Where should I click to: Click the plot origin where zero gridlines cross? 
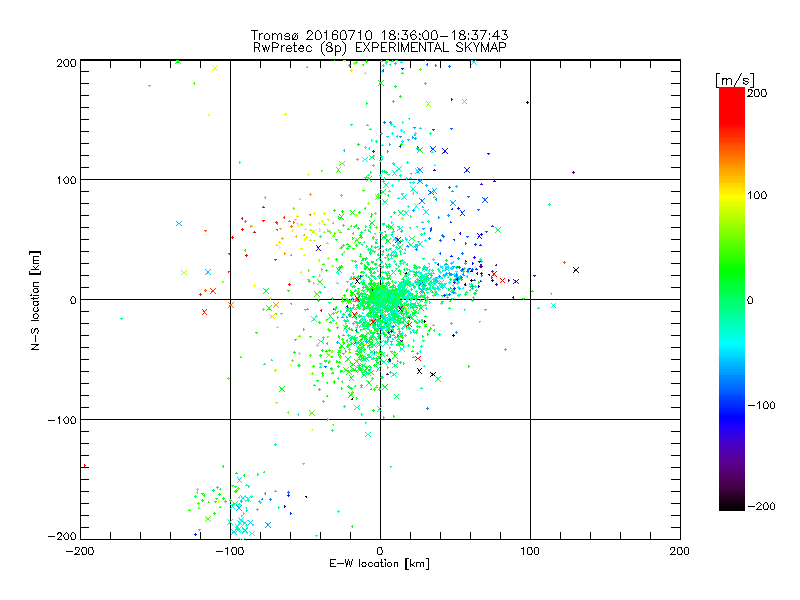[380, 299]
